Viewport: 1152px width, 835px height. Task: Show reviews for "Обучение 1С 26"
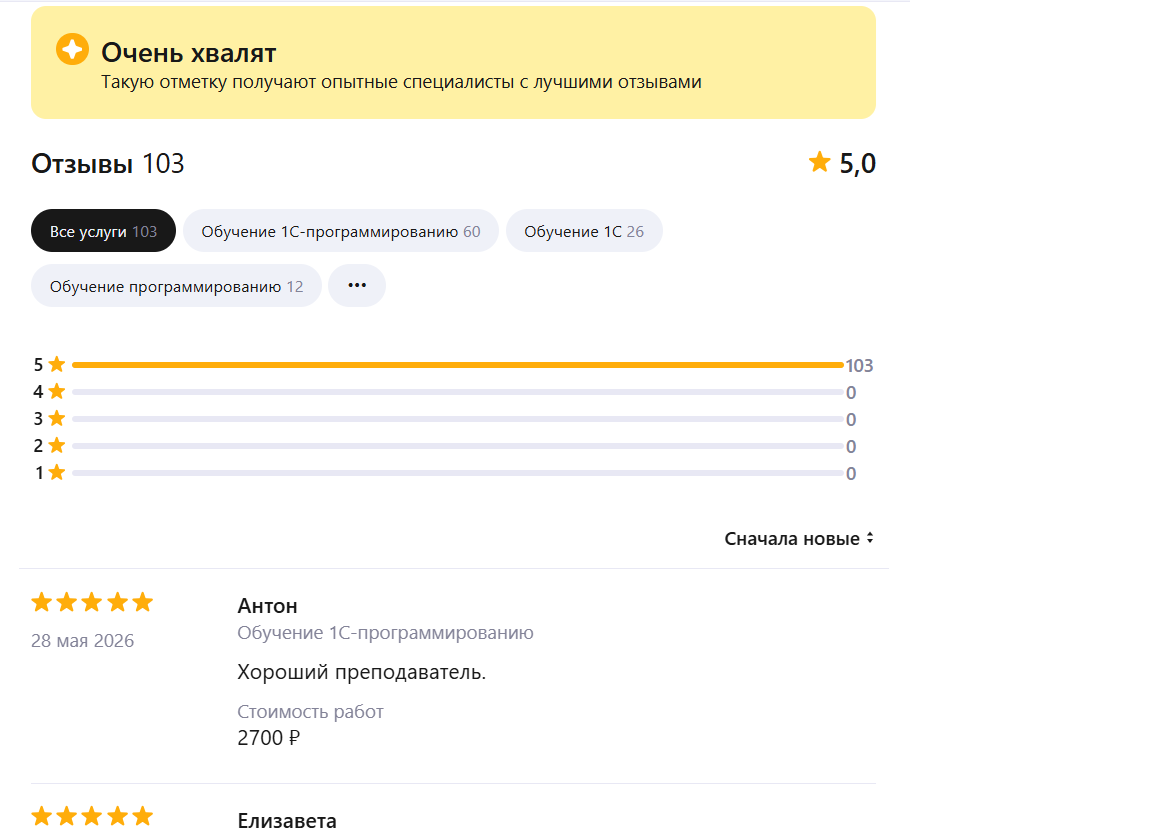584,231
